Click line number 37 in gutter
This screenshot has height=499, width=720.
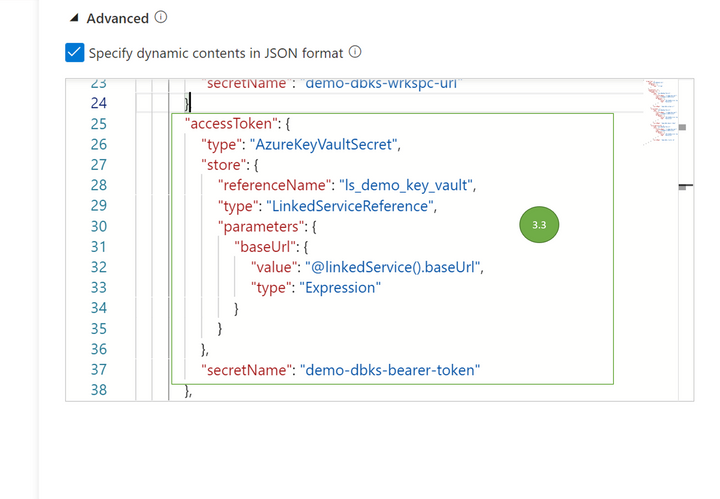coord(99,370)
